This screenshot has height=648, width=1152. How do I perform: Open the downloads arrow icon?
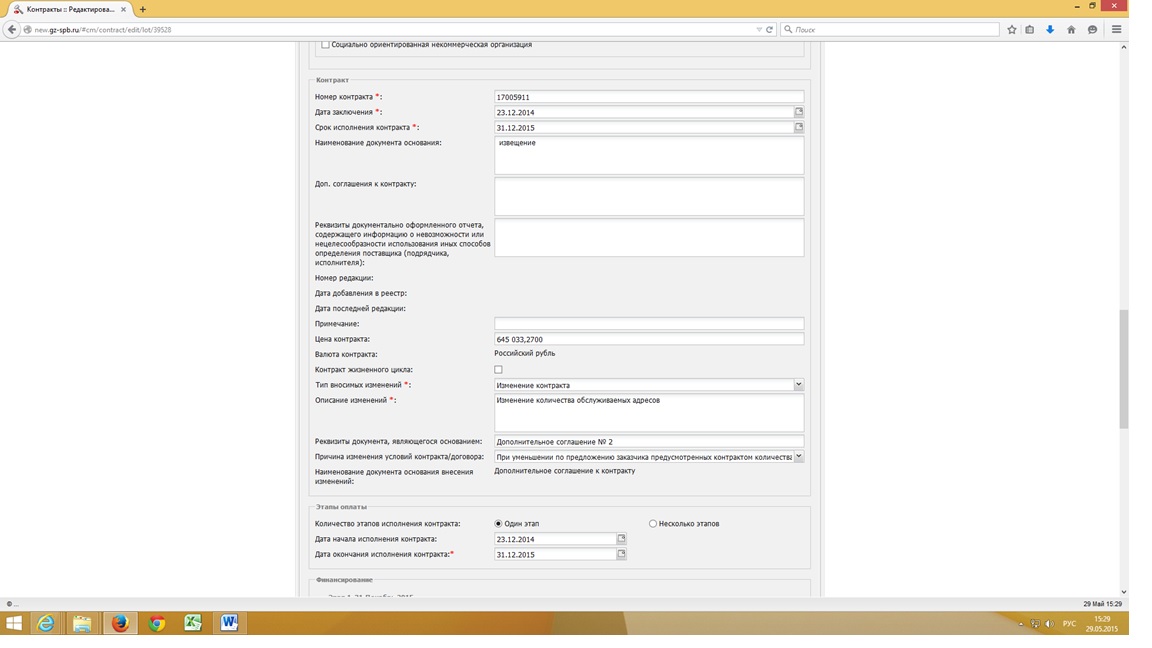(x=1050, y=29)
